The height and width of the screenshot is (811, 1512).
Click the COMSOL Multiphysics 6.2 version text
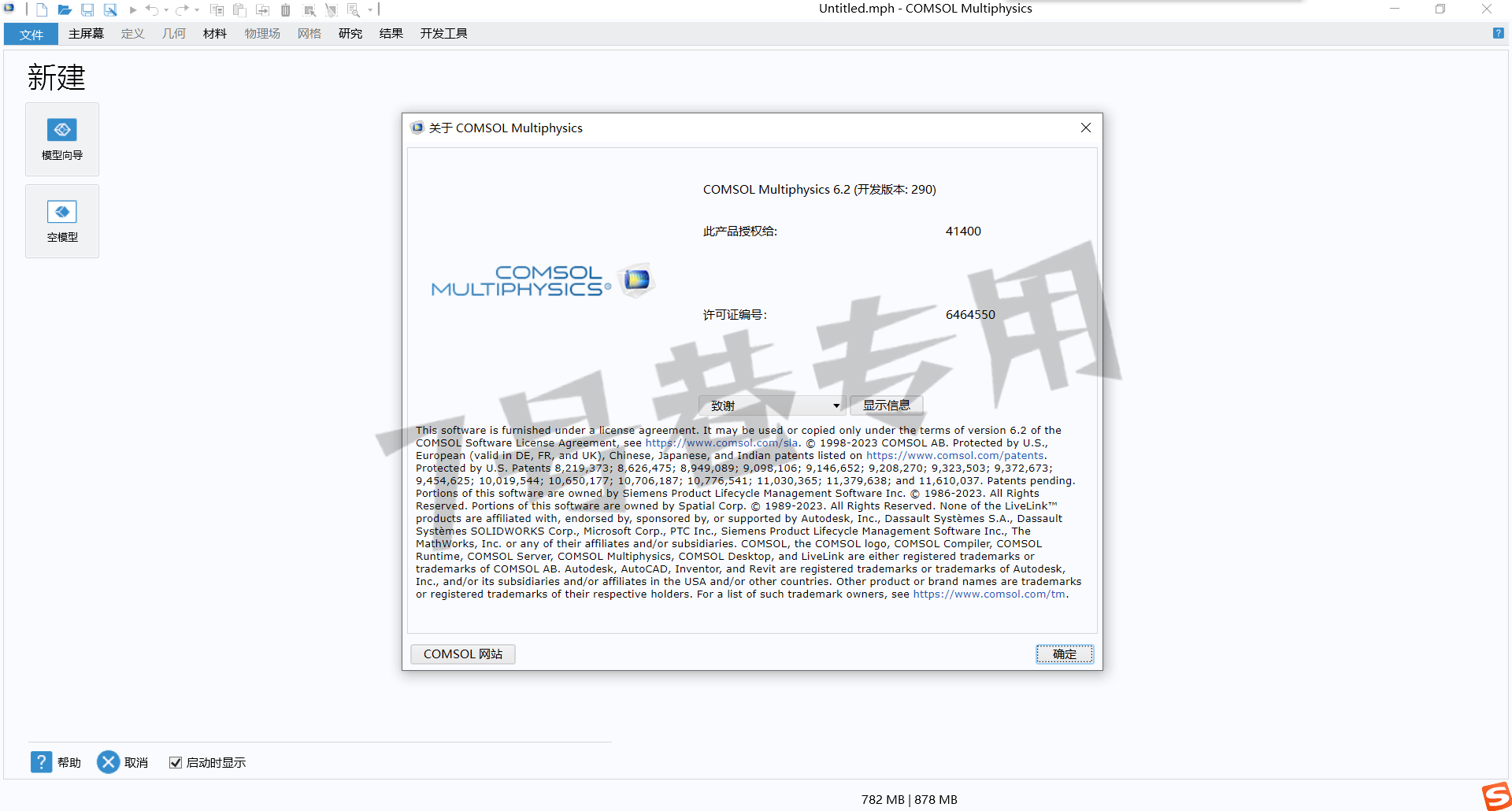(819, 190)
